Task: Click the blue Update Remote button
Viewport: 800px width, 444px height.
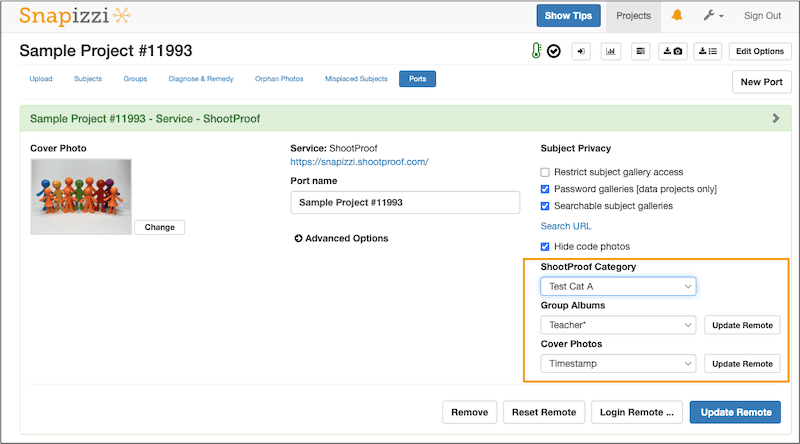Action: tap(735, 412)
